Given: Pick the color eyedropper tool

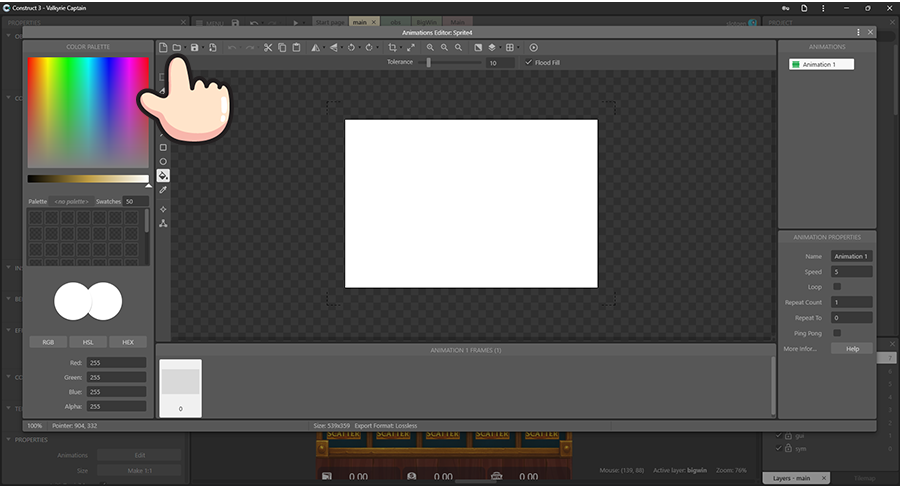Looking at the screenshot, I should click(163, 189).
